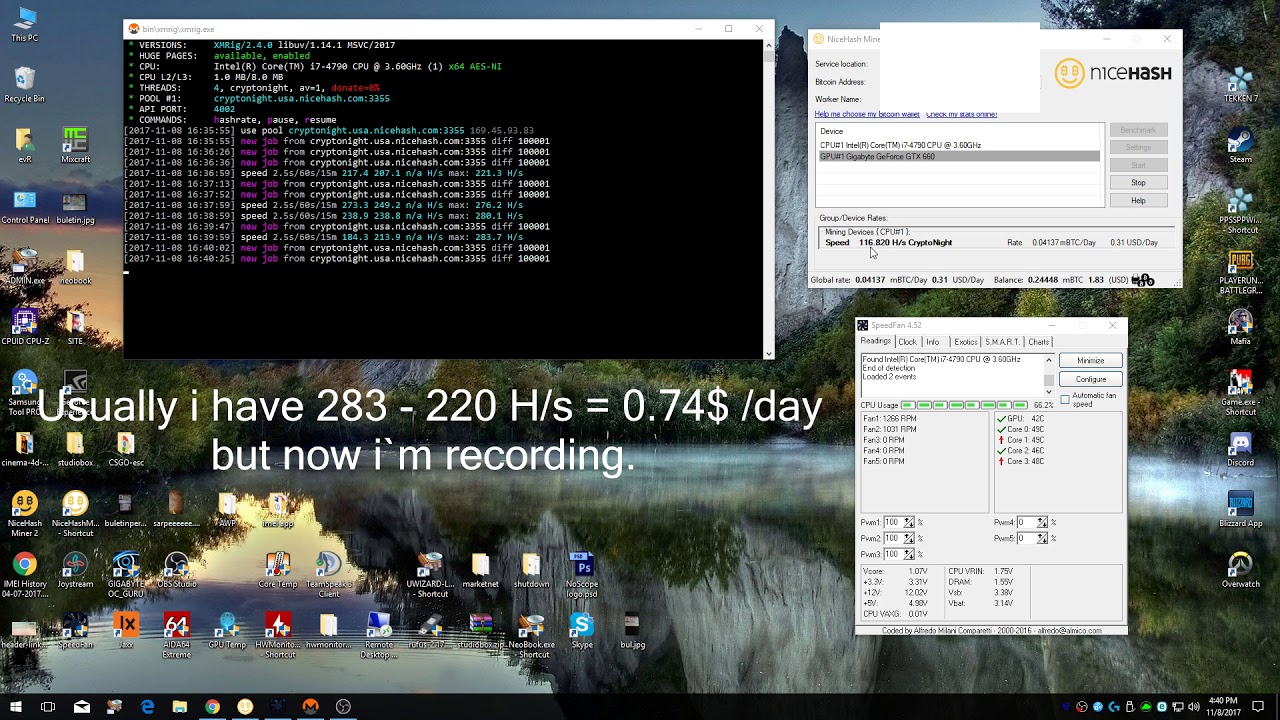Click the Minimize button in SpeedFan
Image resolution: width=1280 pixels, height=720 pixels.
(x=1091, y=360)
